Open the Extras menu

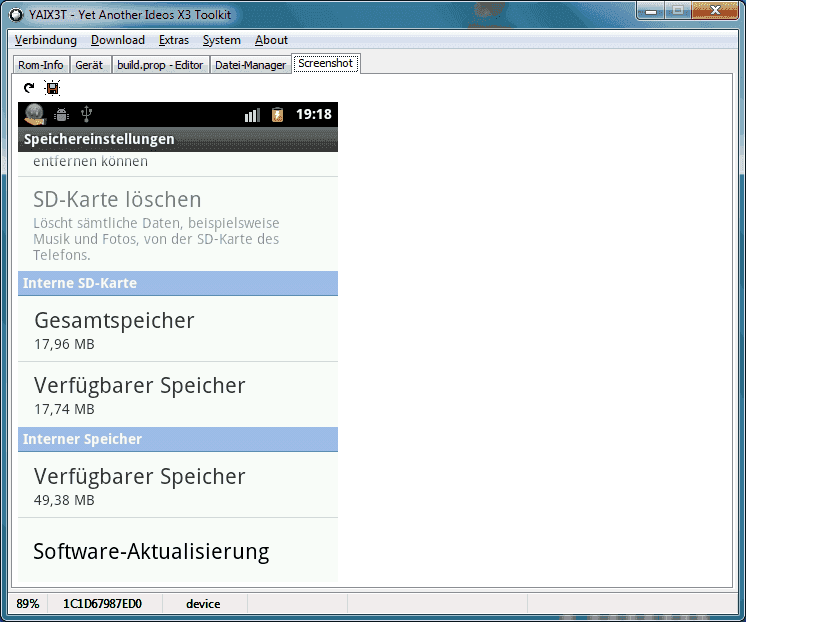174,40
